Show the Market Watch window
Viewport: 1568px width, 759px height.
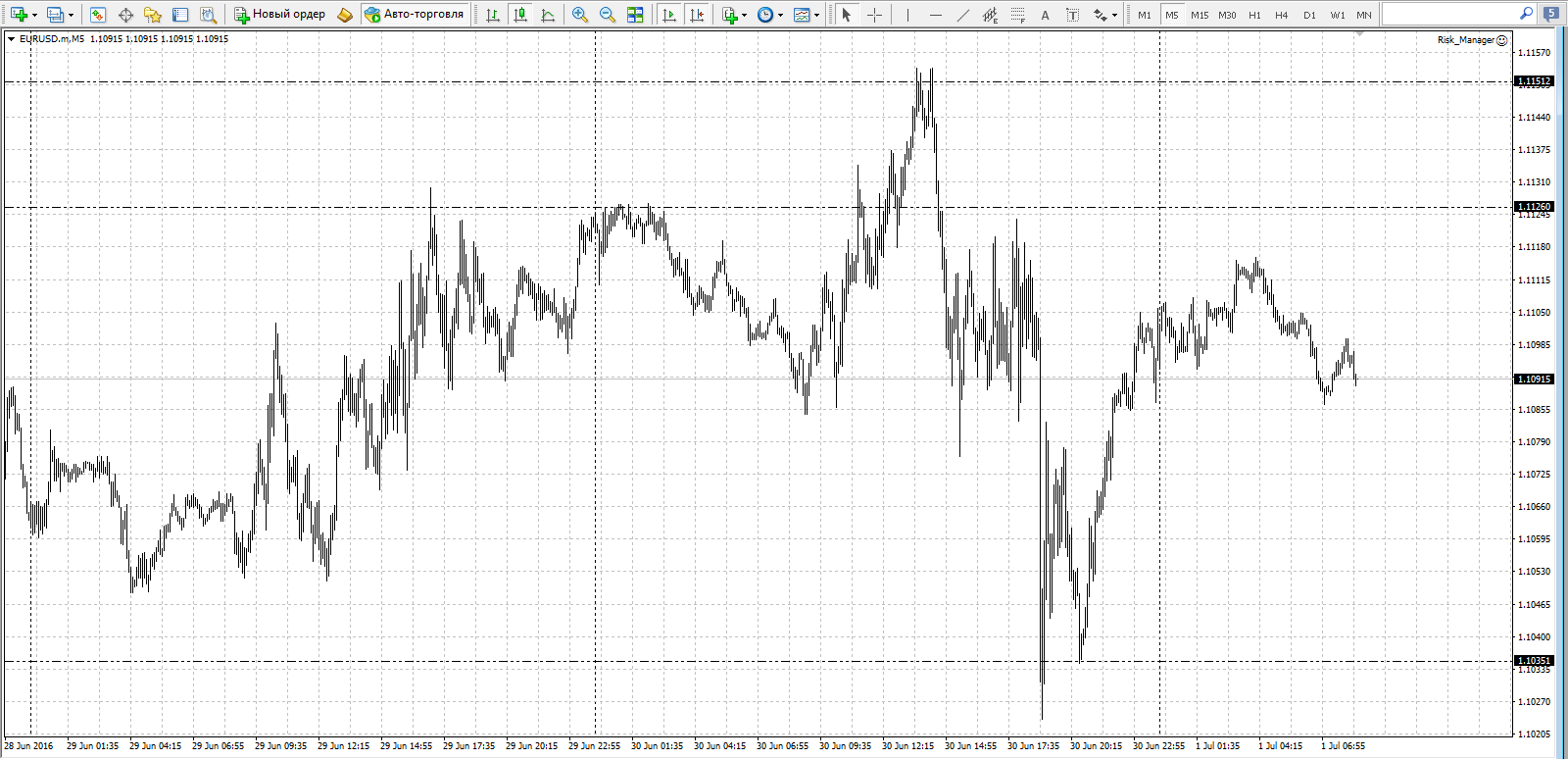coord(98,15)
